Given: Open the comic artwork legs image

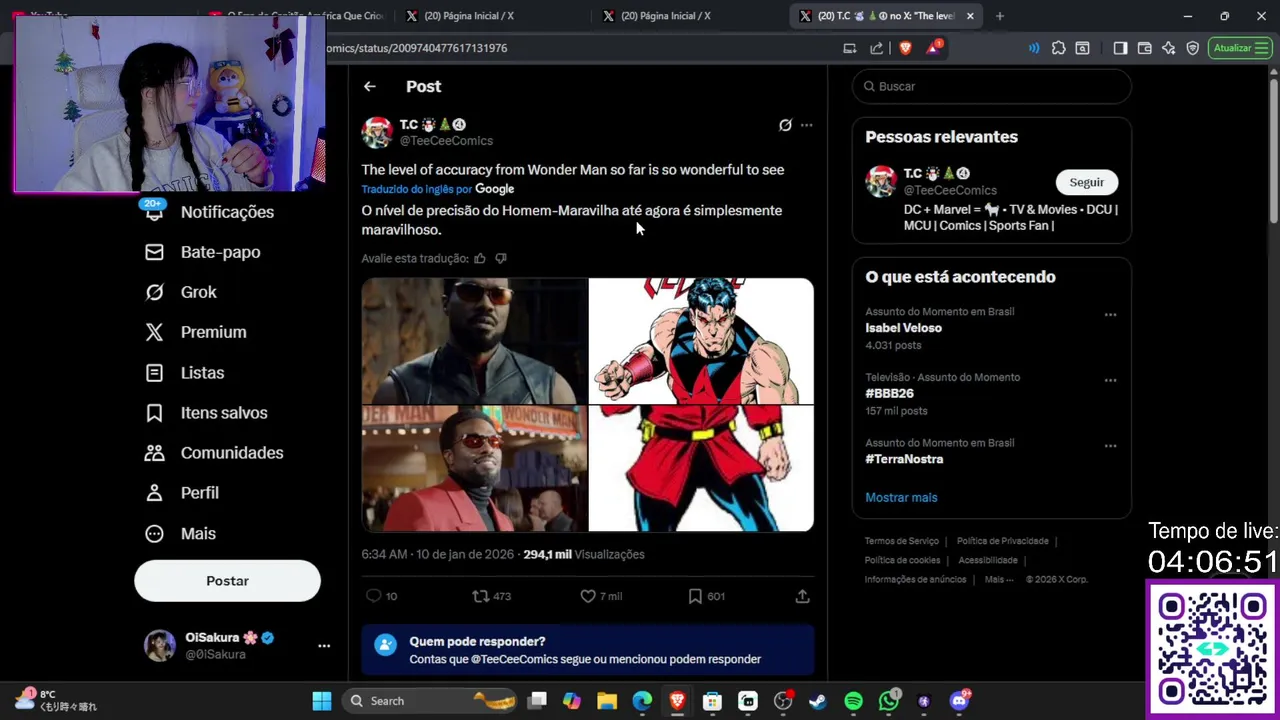Looking at the screenshot, I should pyautogui.click(x=701, y=469).
